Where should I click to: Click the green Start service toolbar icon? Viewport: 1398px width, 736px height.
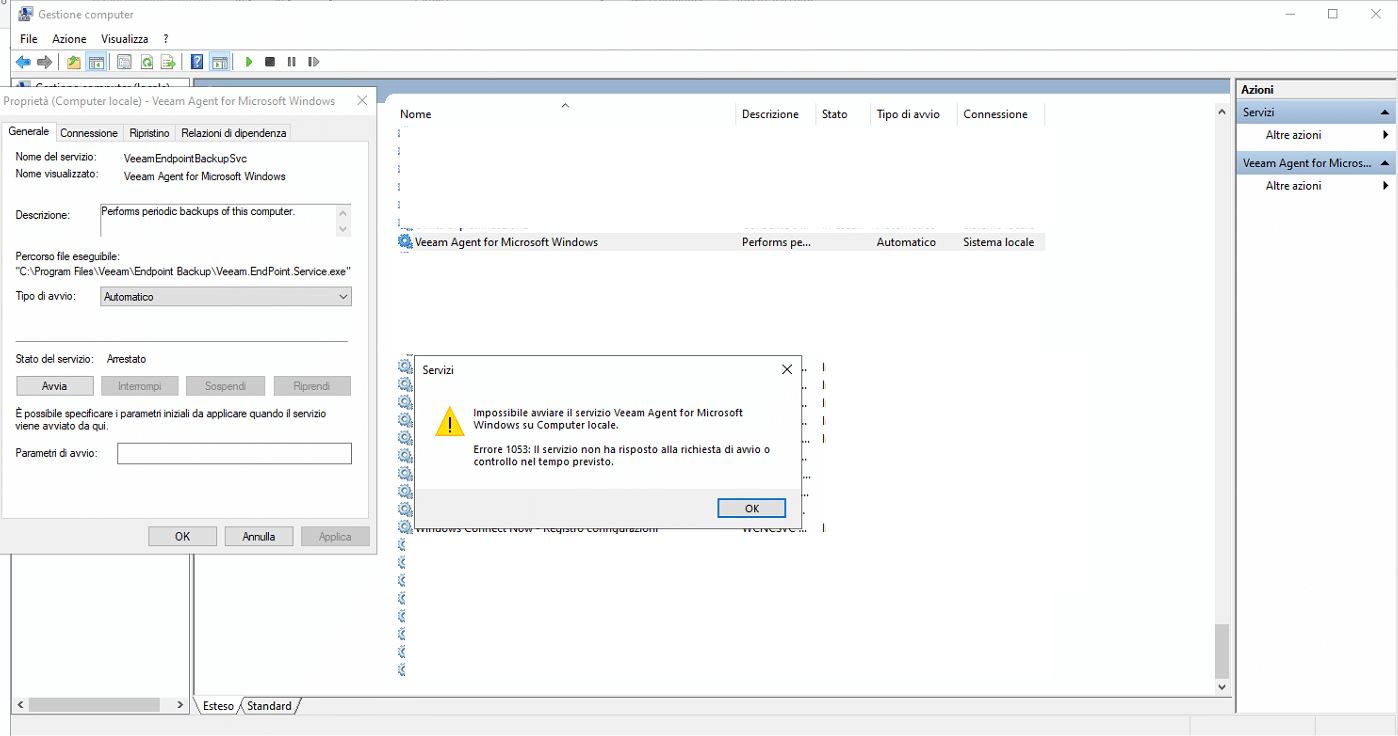249,62
